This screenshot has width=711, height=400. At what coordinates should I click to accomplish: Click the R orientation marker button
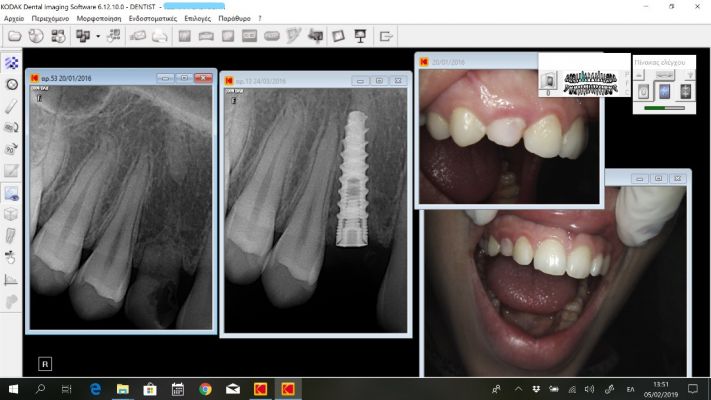[x=45, y=364]
